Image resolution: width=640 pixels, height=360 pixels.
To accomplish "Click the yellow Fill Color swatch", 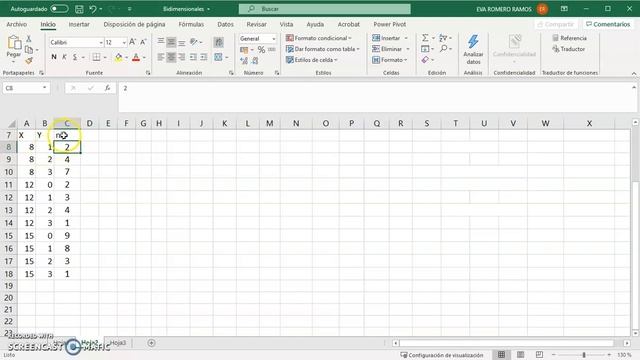I will point(118,58).
